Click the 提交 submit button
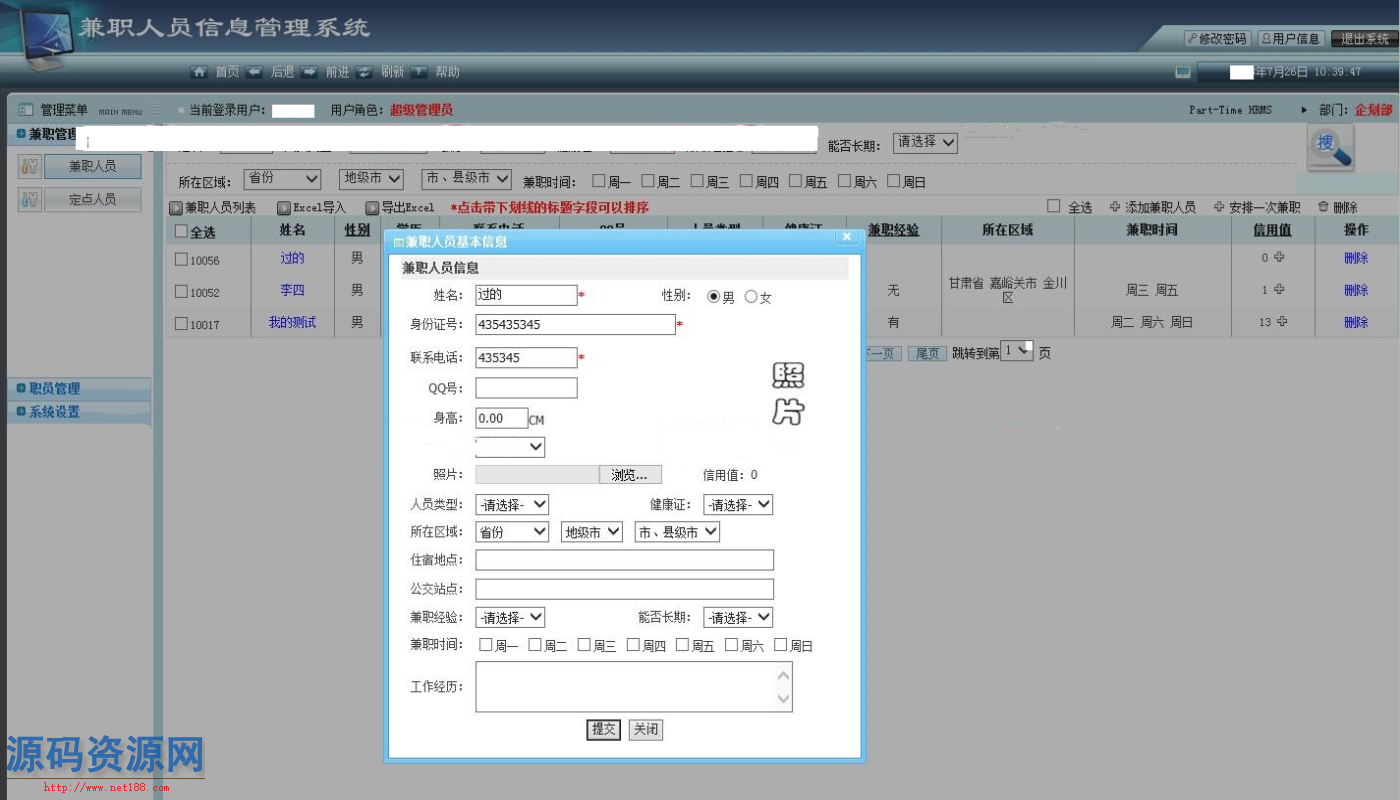The image size is (1400, 800). [603, 729]
